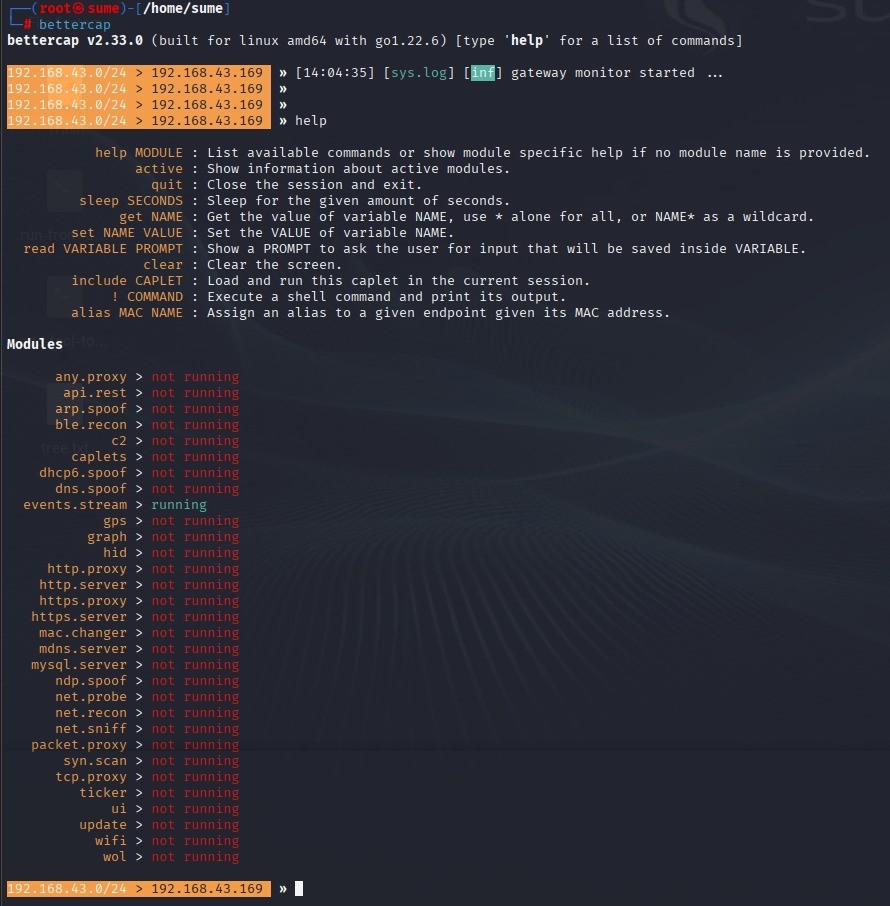Click the events.stream module name
Viewport: 890px width, 906px height.
pyautogui.click(x=75, y=505)
